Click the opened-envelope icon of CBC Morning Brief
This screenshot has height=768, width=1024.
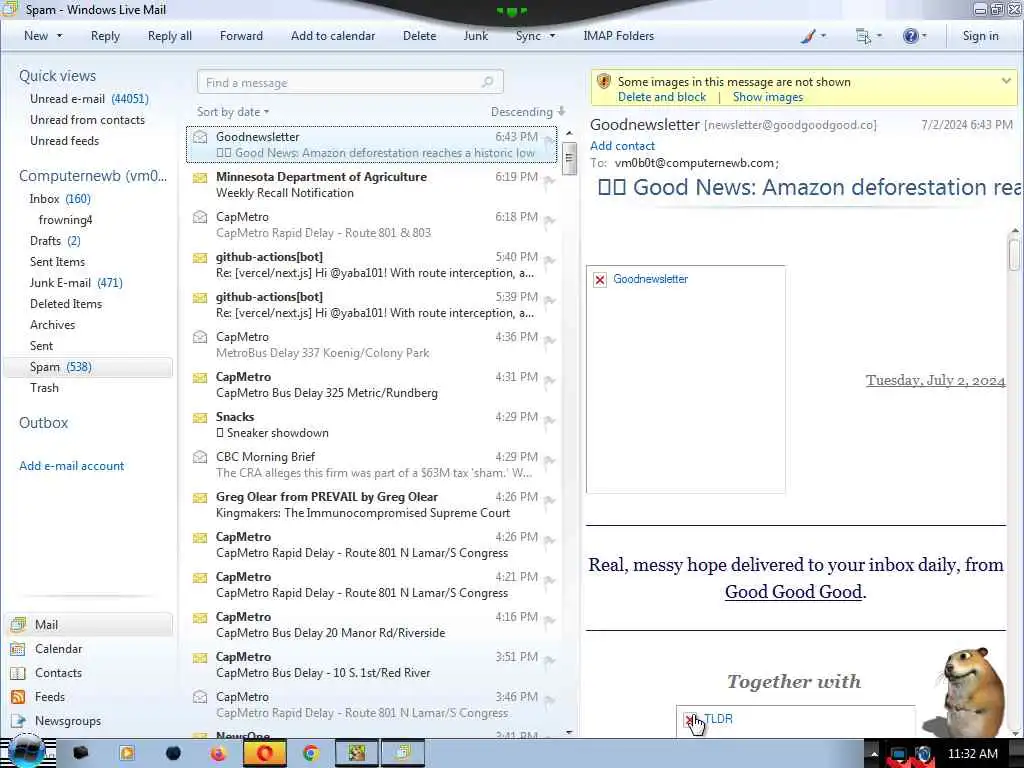click(x=200, y=456)
